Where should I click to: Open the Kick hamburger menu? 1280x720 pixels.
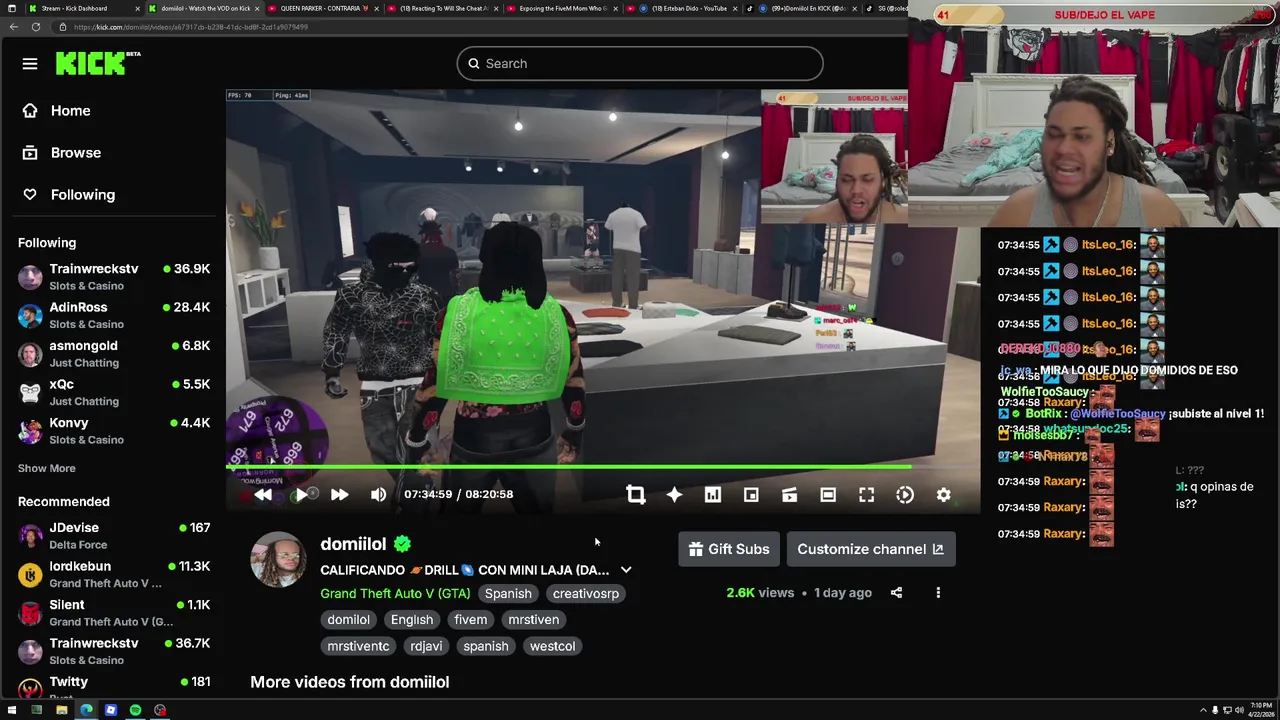30,64
